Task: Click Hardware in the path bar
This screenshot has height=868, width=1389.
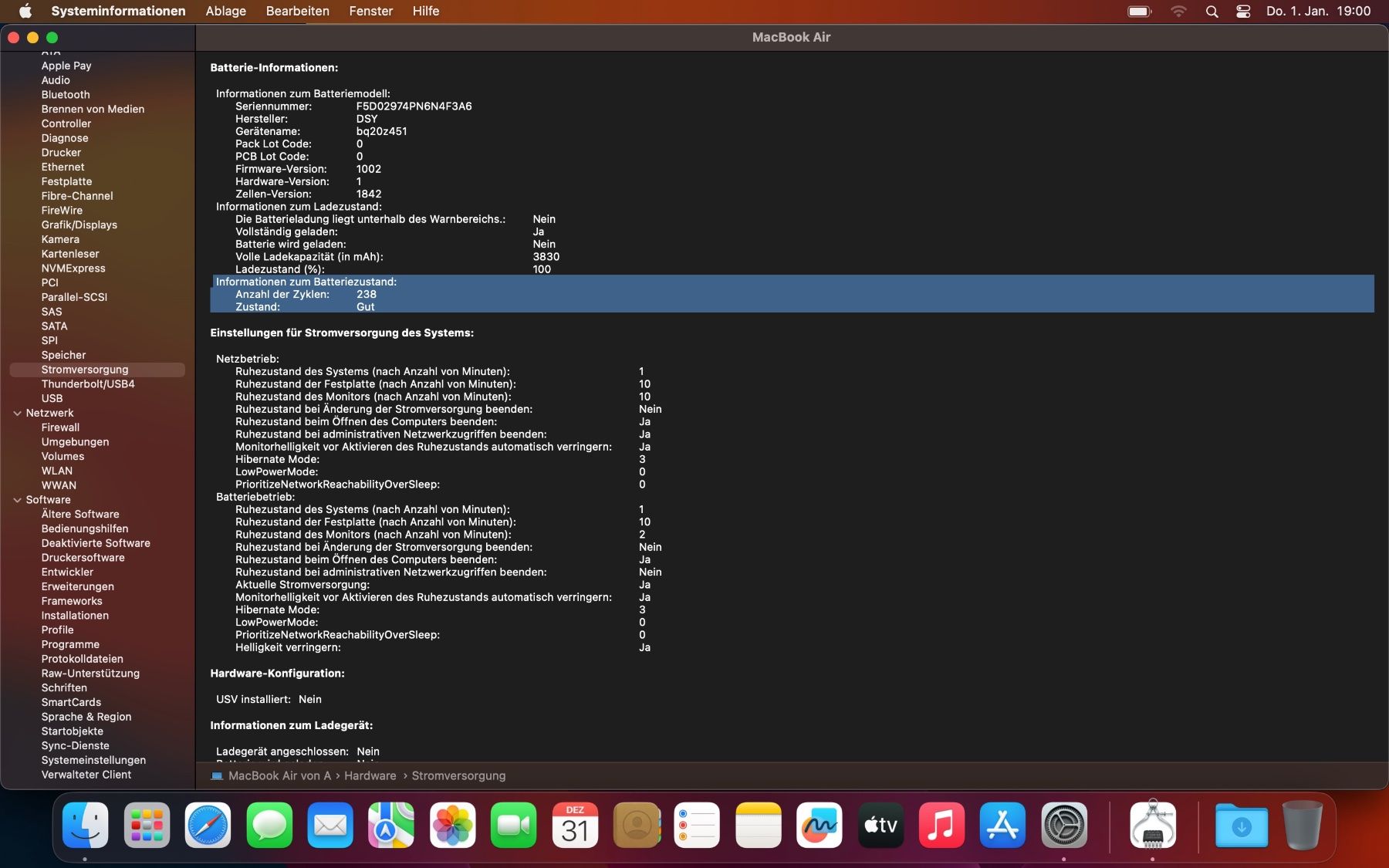Action: (x=370, y=776)
